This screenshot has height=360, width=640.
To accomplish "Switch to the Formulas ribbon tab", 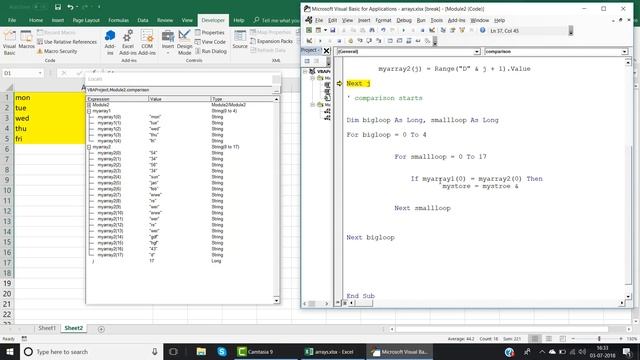I will (118, 20).
